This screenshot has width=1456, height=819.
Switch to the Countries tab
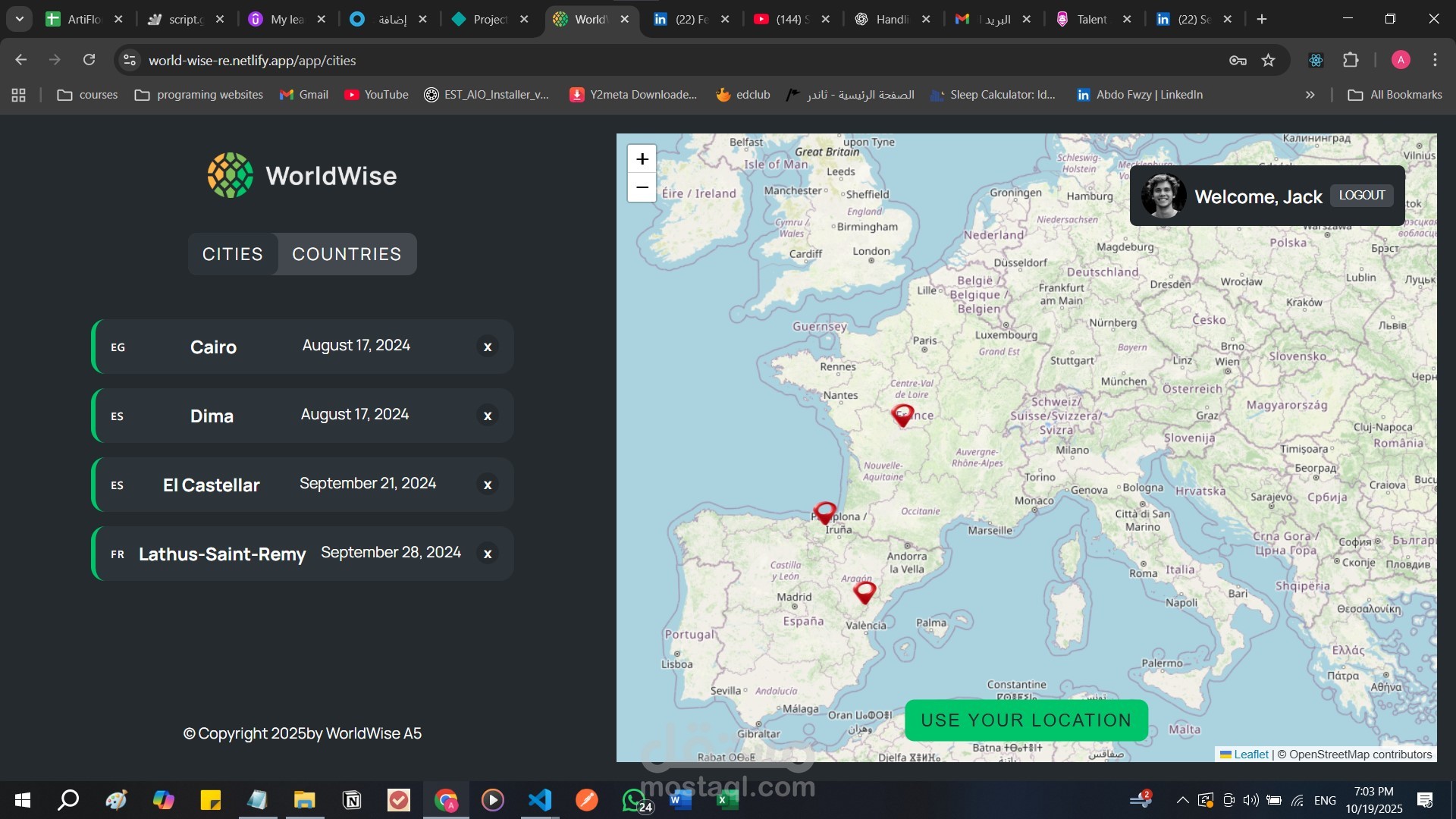347,254
